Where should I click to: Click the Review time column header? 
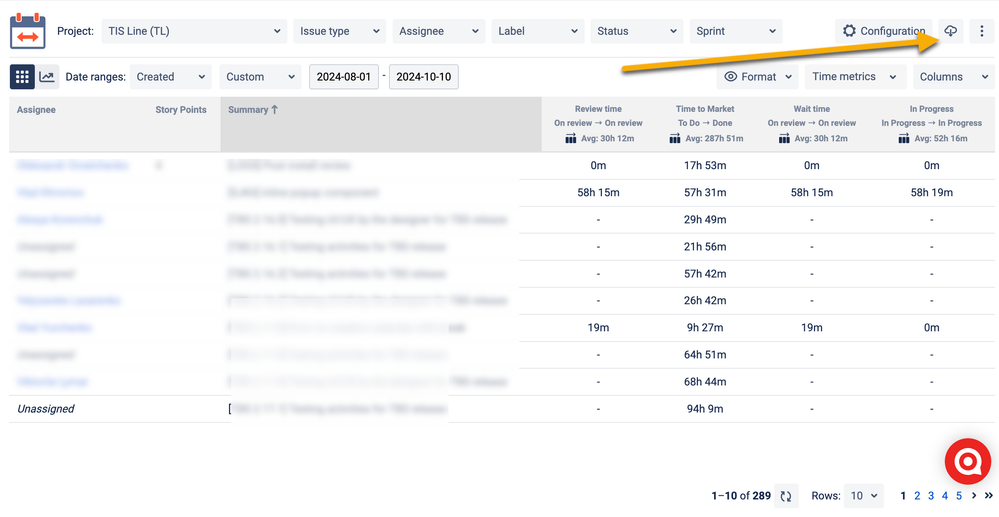click(598, 124)
